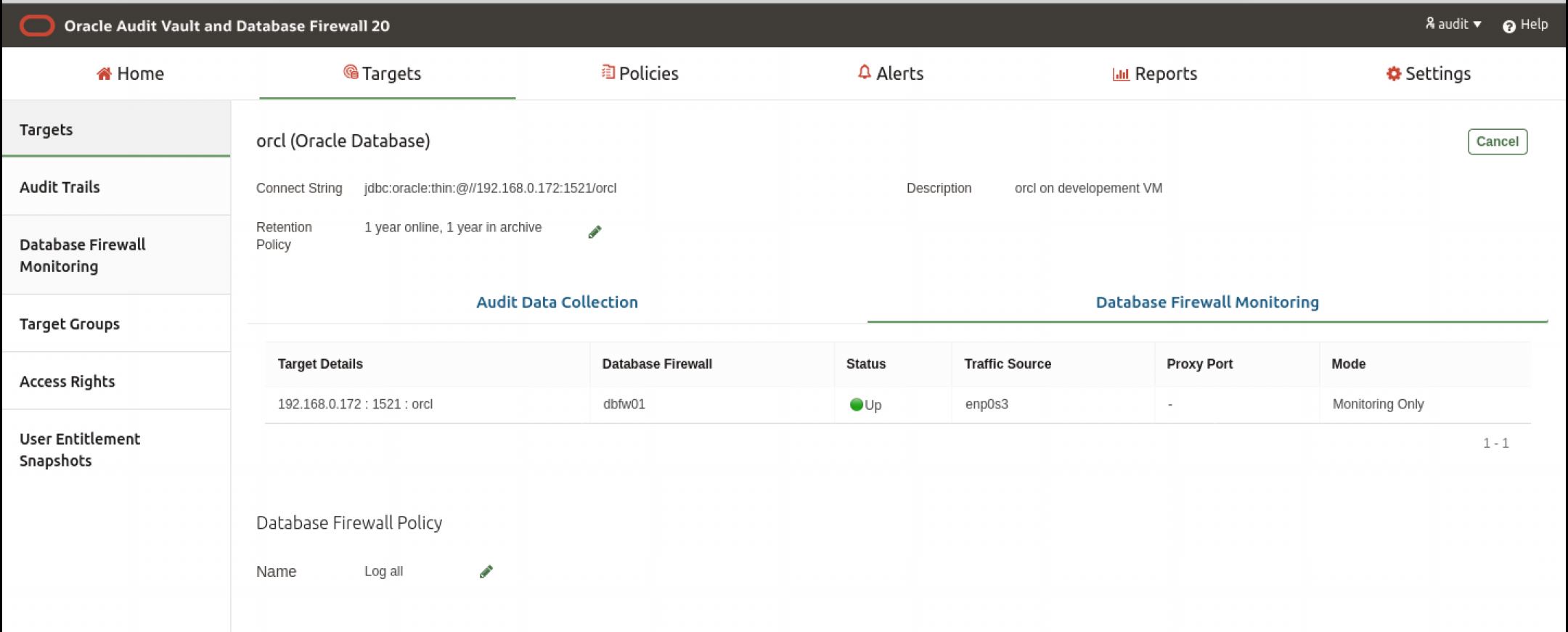1568x632 pixels.
Task: Click the Alerts bell icon
Action: click(x=864, y=73)
